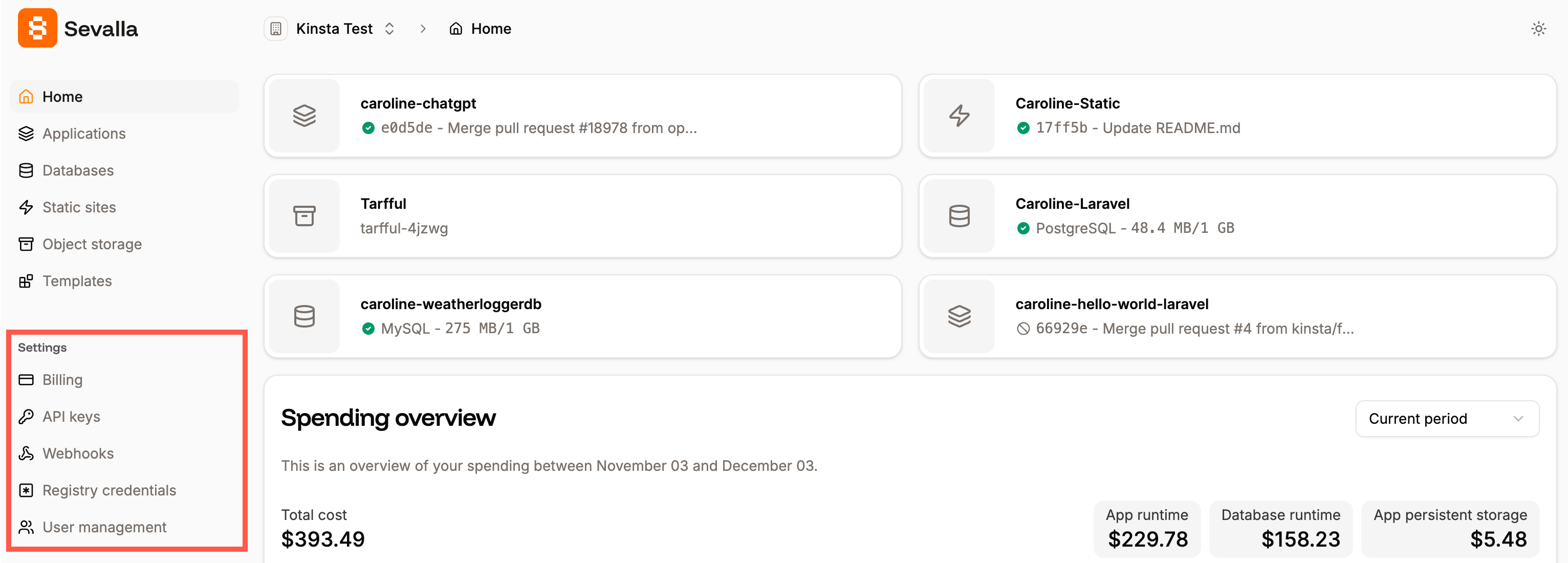Screen dimensions: 1568x563
Task: Click the Object storage icon
Action: point(26,244)
